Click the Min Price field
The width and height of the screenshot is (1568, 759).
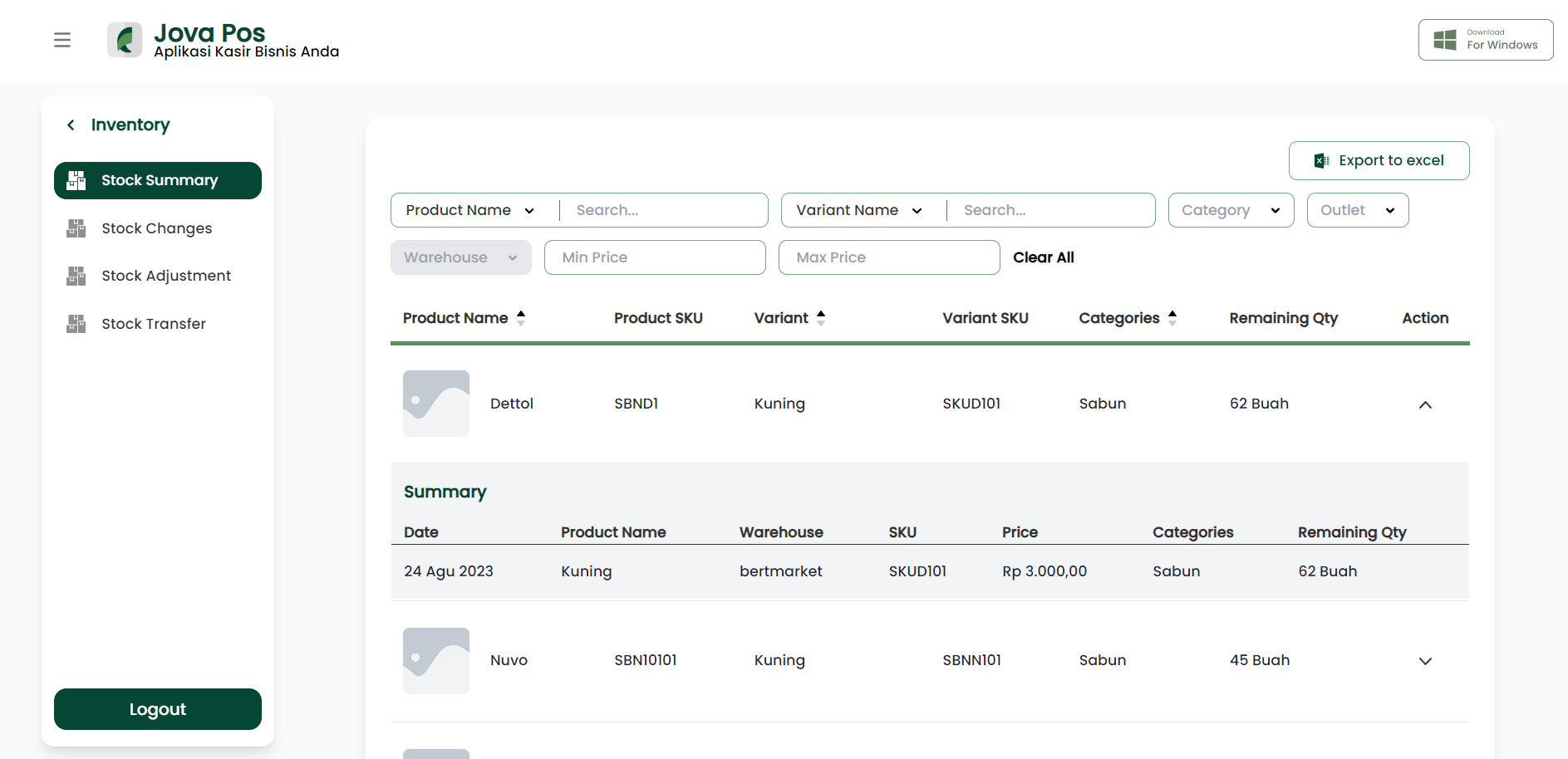(655, 257)
